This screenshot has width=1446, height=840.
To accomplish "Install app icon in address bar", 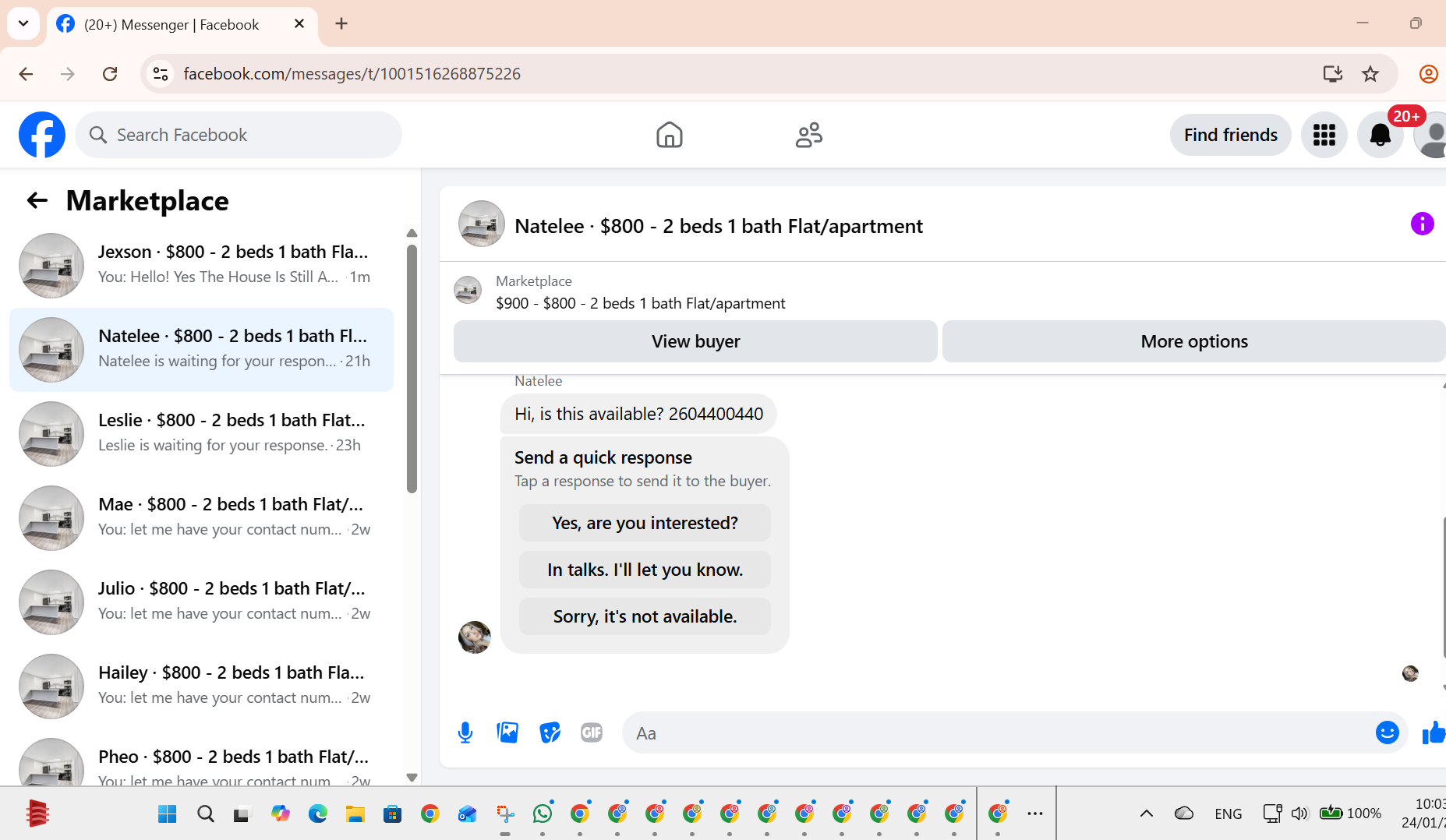I will click(x=1332, y=74).
